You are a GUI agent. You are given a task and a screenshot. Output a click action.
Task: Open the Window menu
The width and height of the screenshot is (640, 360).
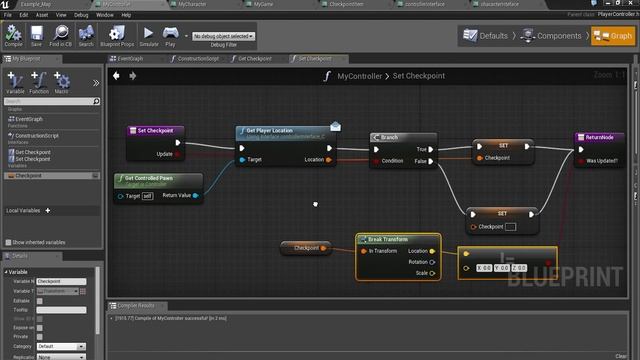(x=104, y=15)
